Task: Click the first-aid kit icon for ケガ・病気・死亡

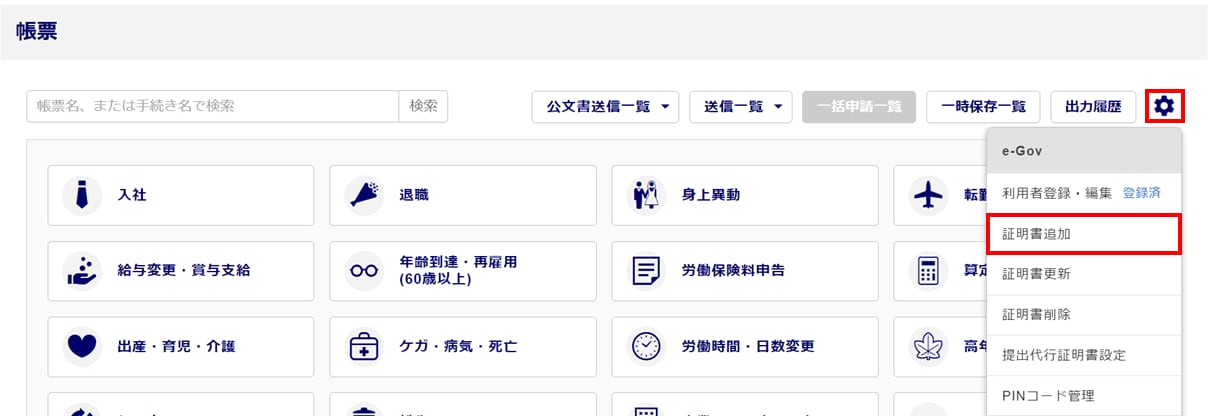Action: [364, 346]
